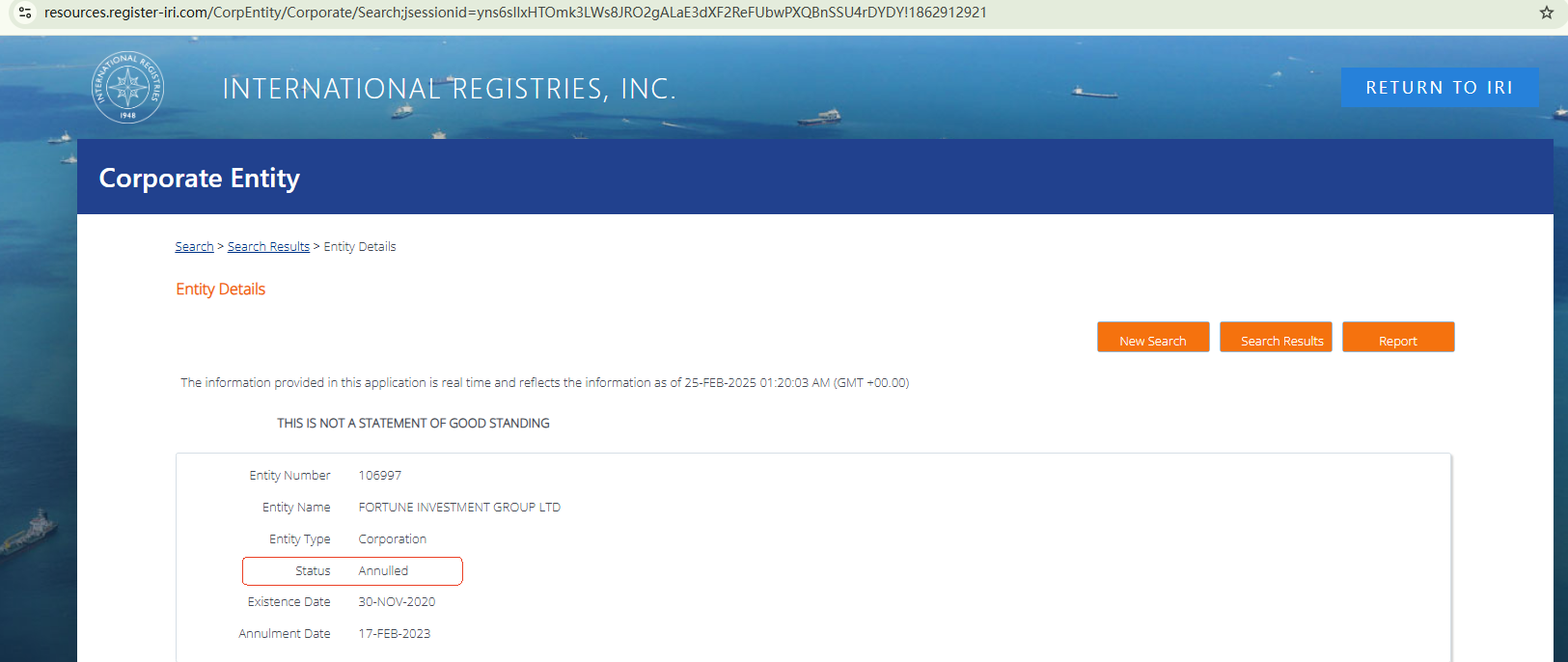Open the Search Results orange button

point(1276,337)
